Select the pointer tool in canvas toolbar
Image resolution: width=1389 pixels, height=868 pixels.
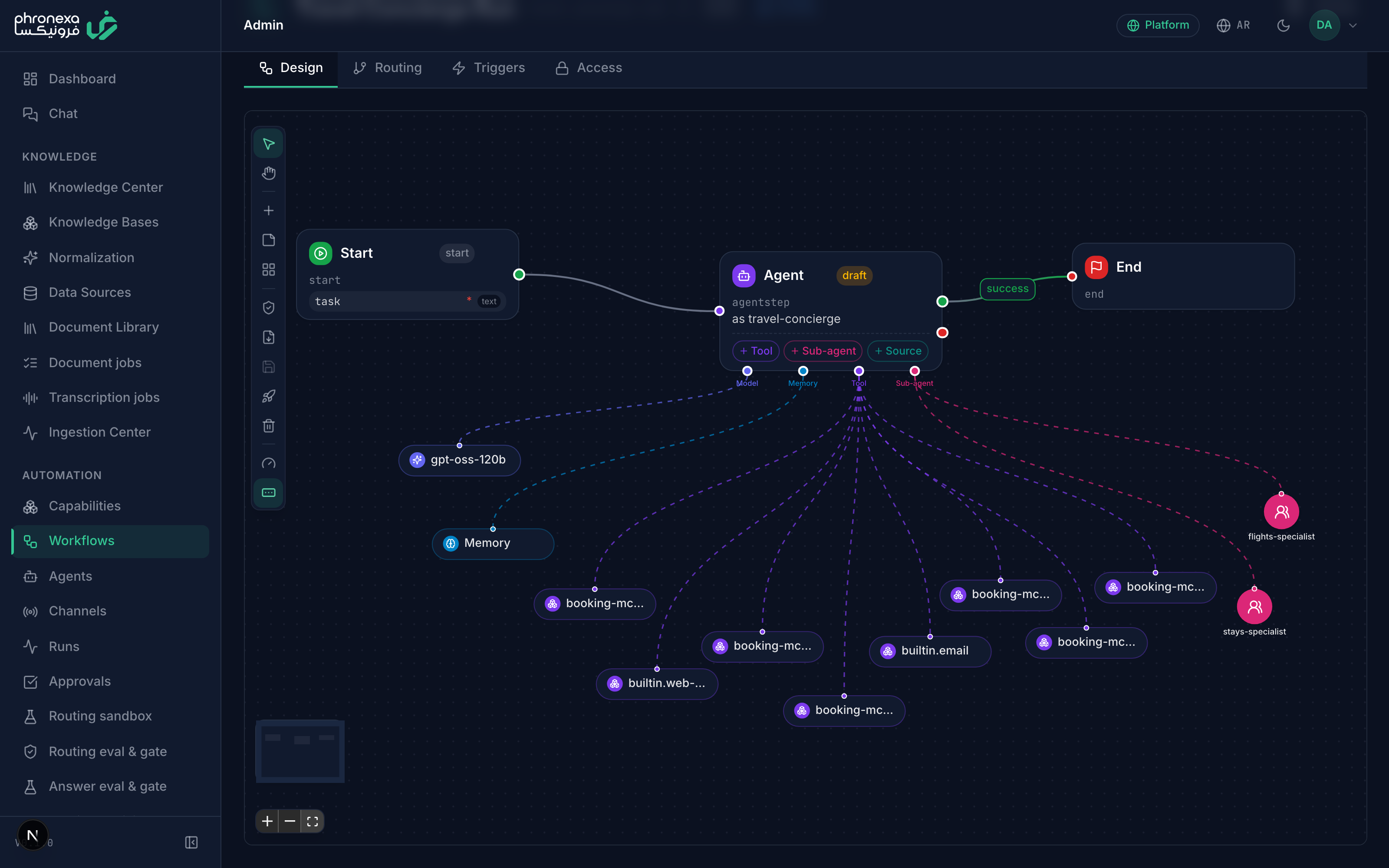coord(268,144)
